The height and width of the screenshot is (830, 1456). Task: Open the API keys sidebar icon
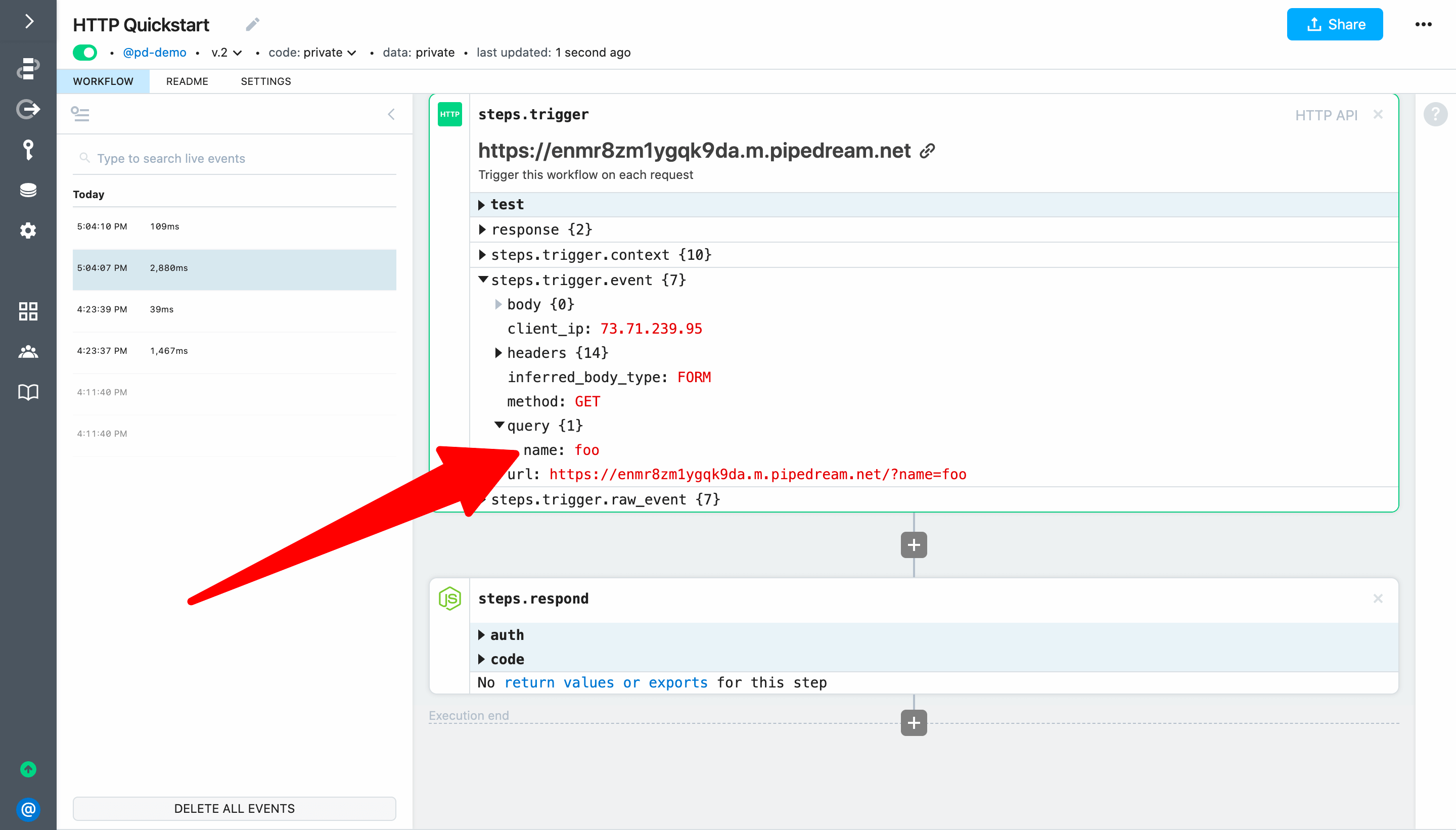pyautogui.click(x=28, y=149)
